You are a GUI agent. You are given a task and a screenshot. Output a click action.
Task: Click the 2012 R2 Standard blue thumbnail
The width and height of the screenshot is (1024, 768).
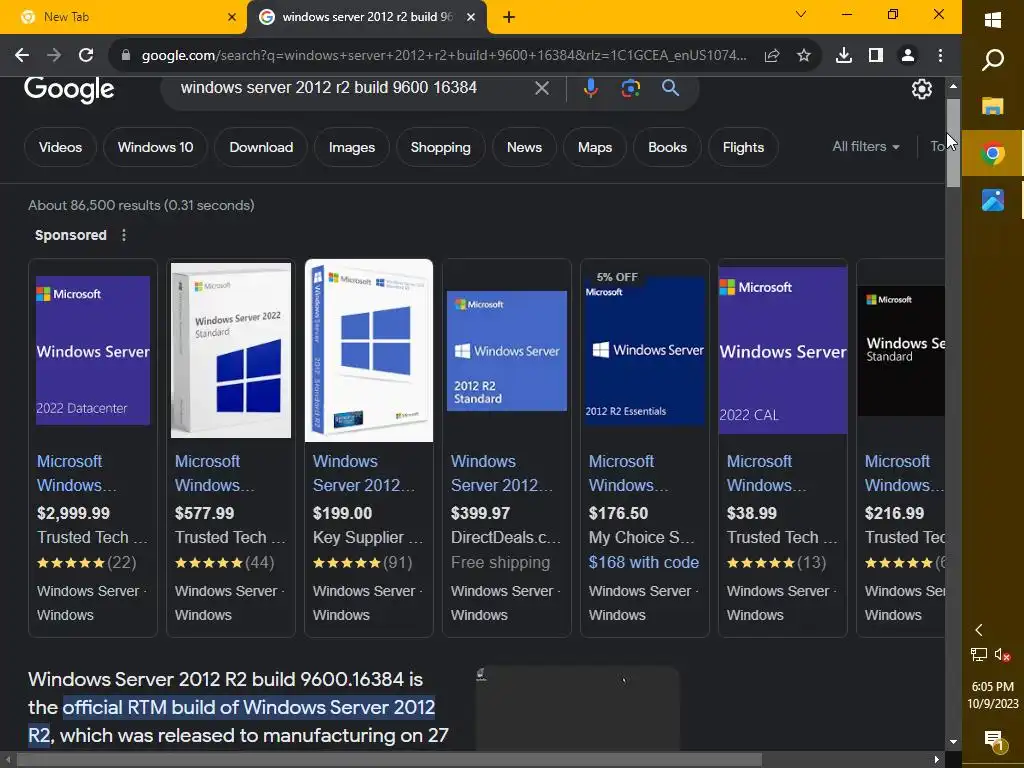click(x=507, y=351)
